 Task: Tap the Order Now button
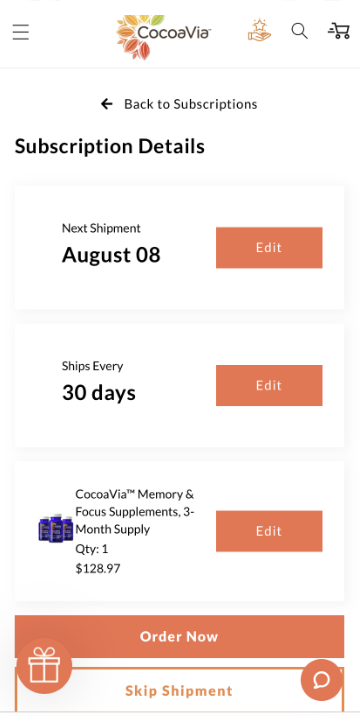[x=179, y=636]
